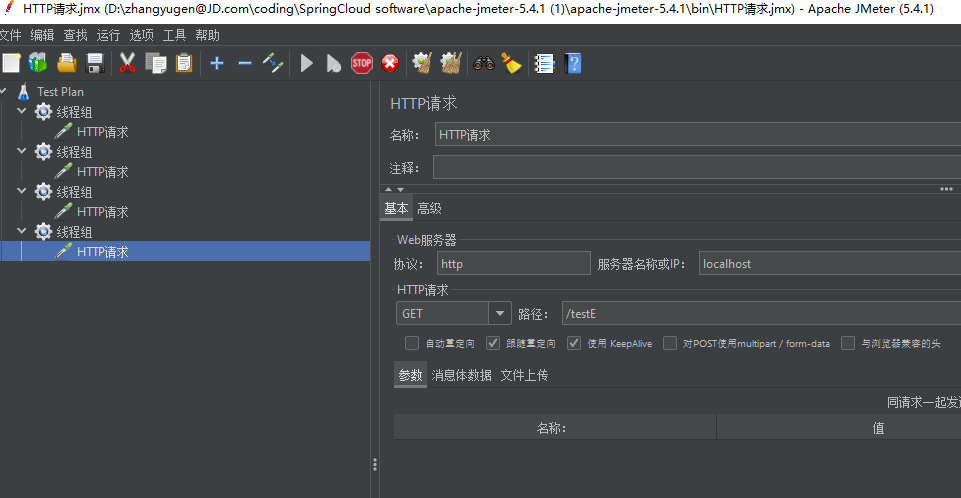Switch to the 高级 tab
Viewport: 961px width, 498px height.
point(429,208)
